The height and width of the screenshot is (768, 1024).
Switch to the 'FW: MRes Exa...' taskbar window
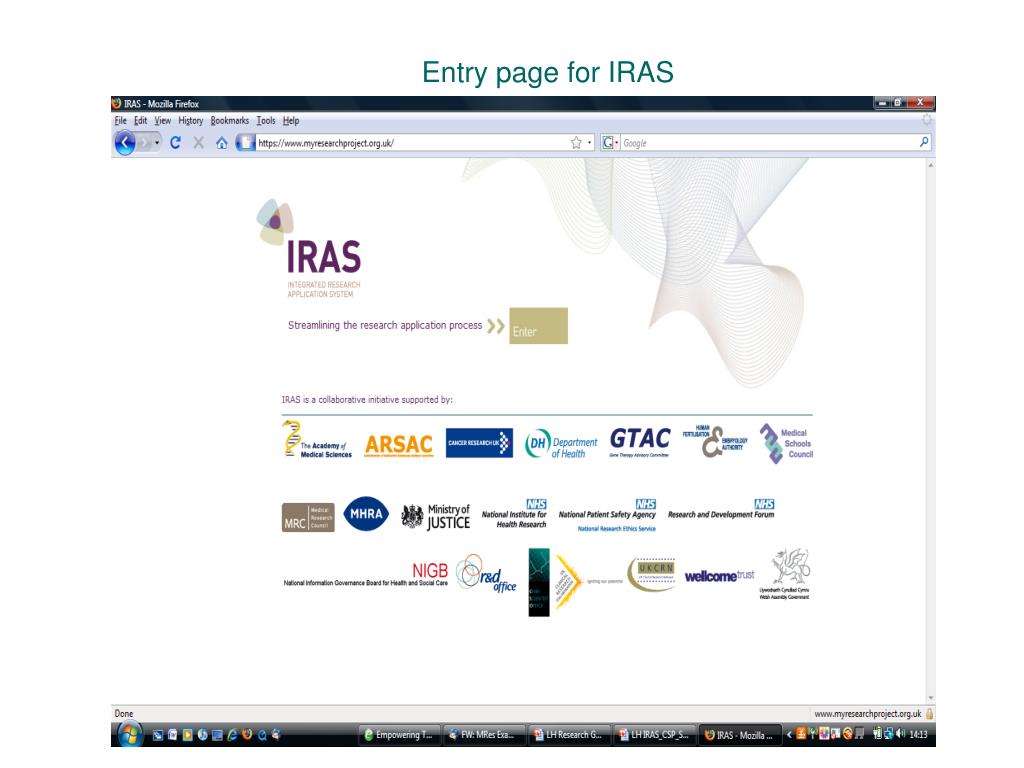[x=483, y=735]
